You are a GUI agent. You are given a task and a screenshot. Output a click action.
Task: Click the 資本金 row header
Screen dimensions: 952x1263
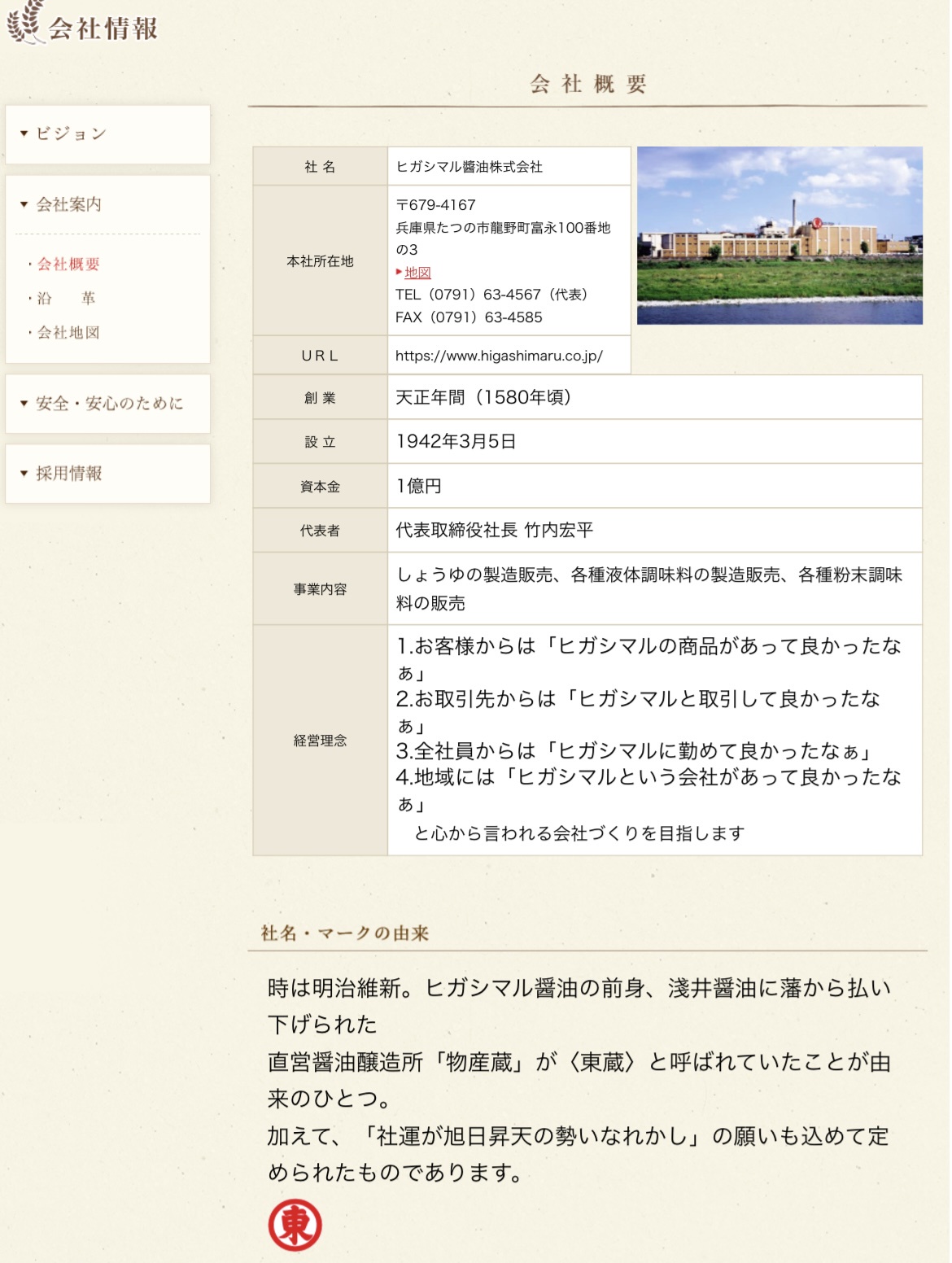pos(320,486)
